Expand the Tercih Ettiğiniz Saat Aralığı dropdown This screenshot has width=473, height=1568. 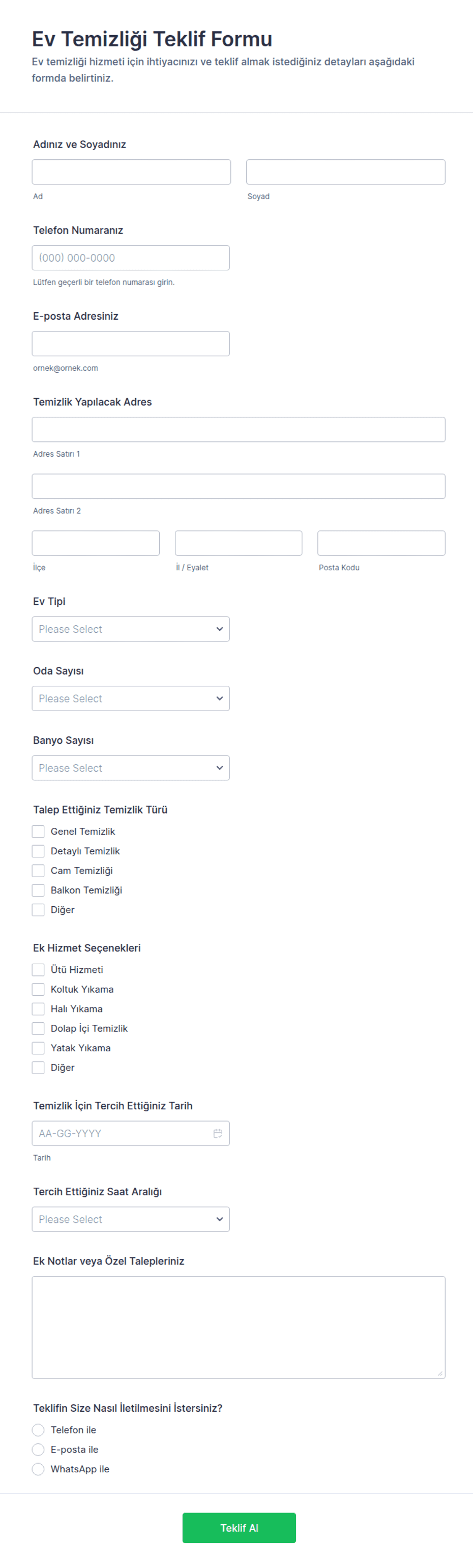pos(131,1219)
